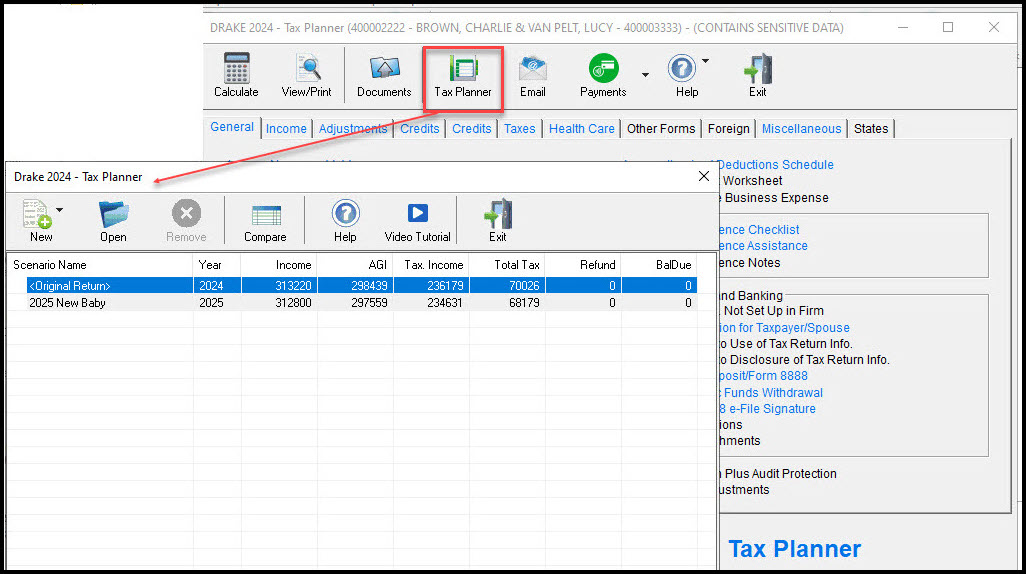Click Exit icon in main Drake toolbar

click(x=758, y=68)
